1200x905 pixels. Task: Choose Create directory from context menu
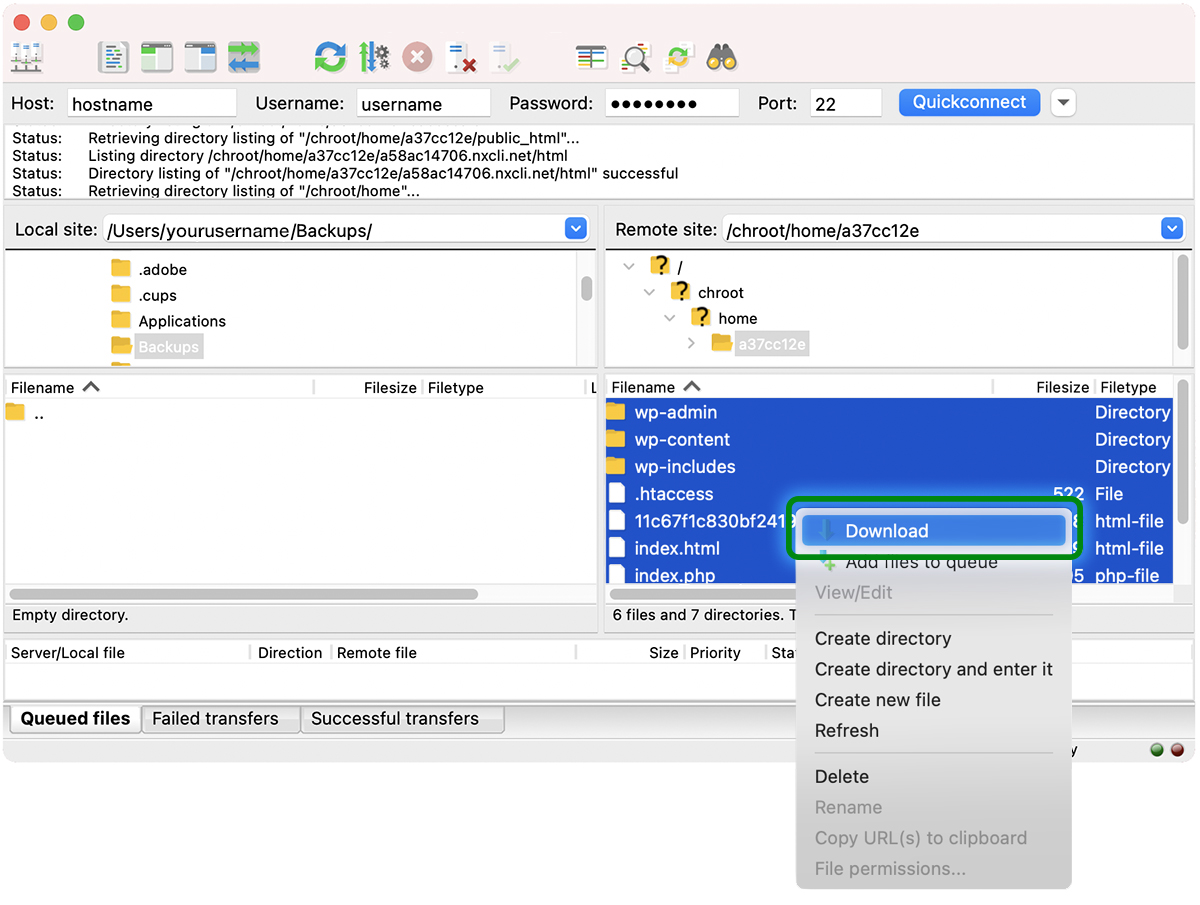883,638
